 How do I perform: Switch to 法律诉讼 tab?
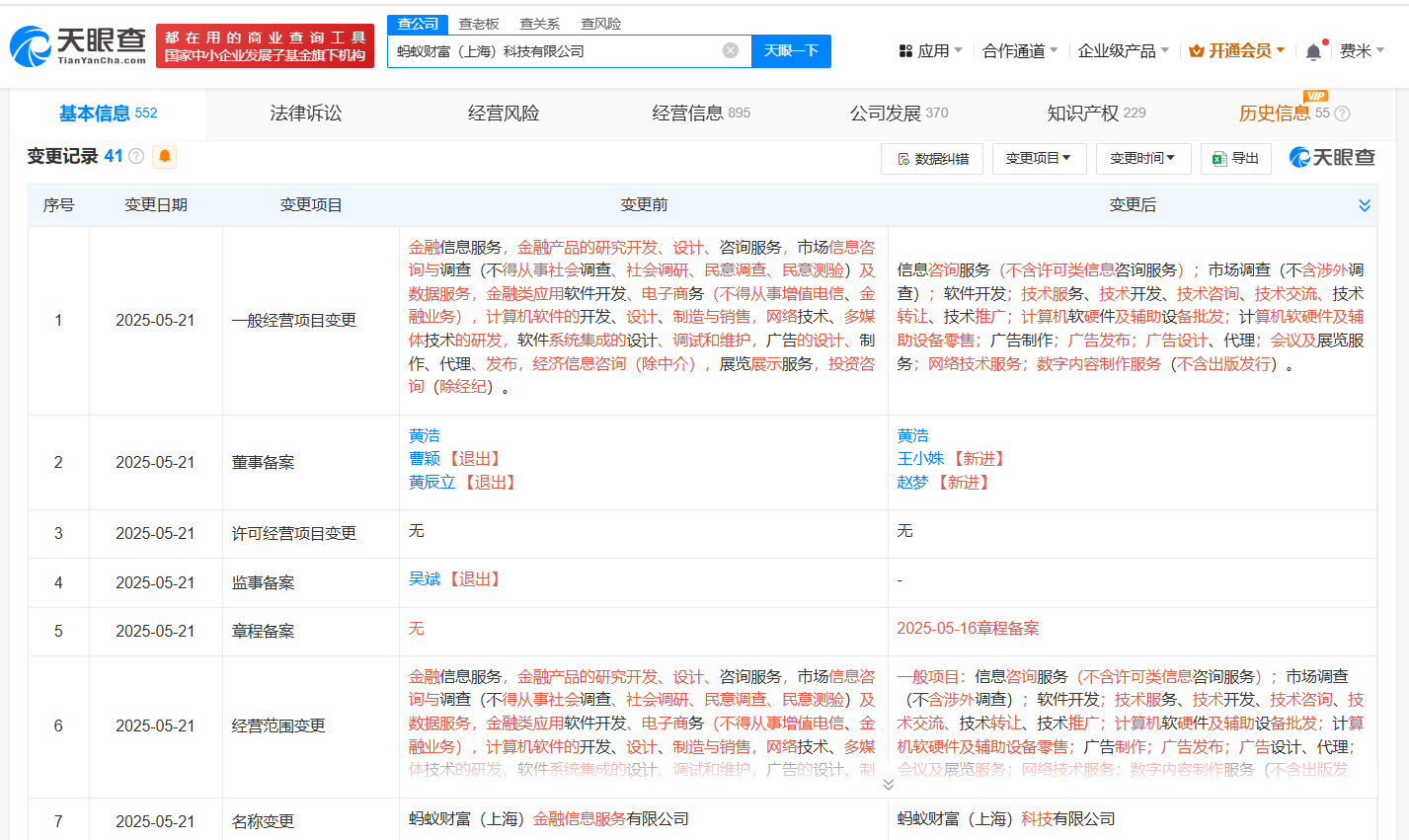[306, 114]
